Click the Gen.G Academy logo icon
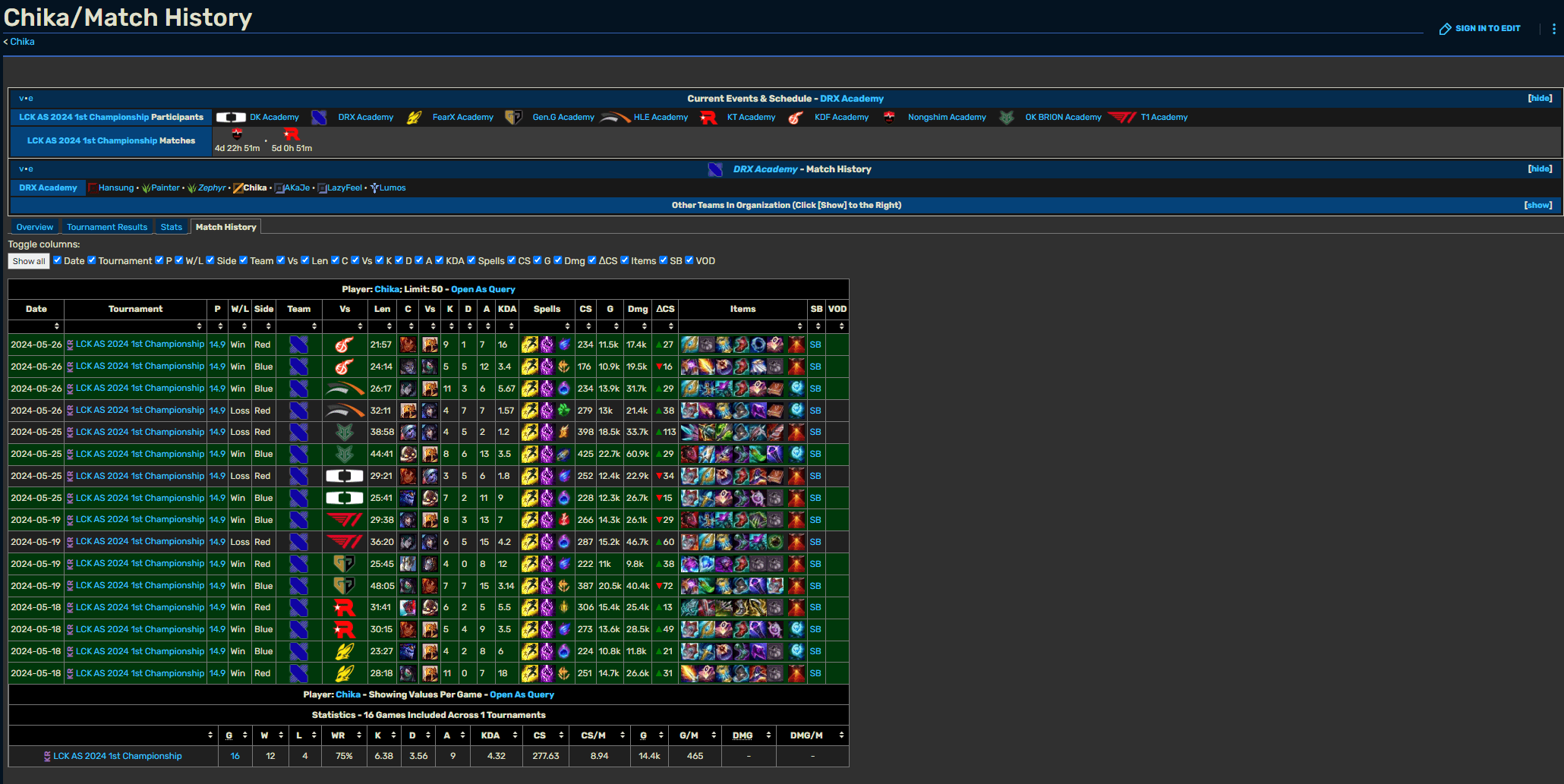The height and width of the screenshot is (784, 1564). click(514, 118)
